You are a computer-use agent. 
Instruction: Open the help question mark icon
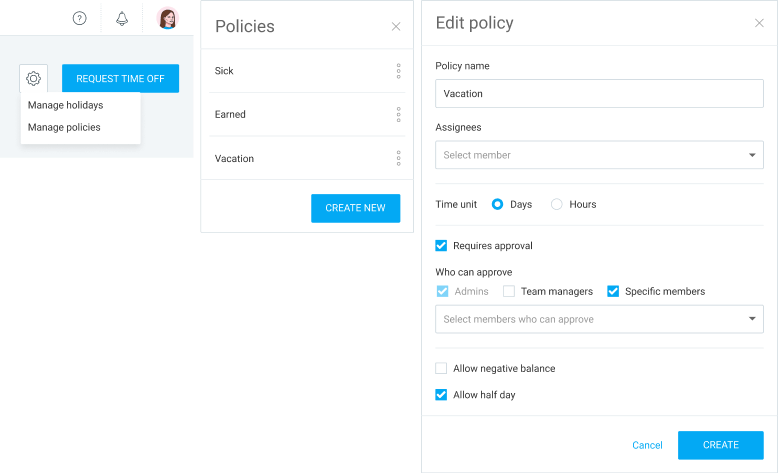(x=79, y=18)
